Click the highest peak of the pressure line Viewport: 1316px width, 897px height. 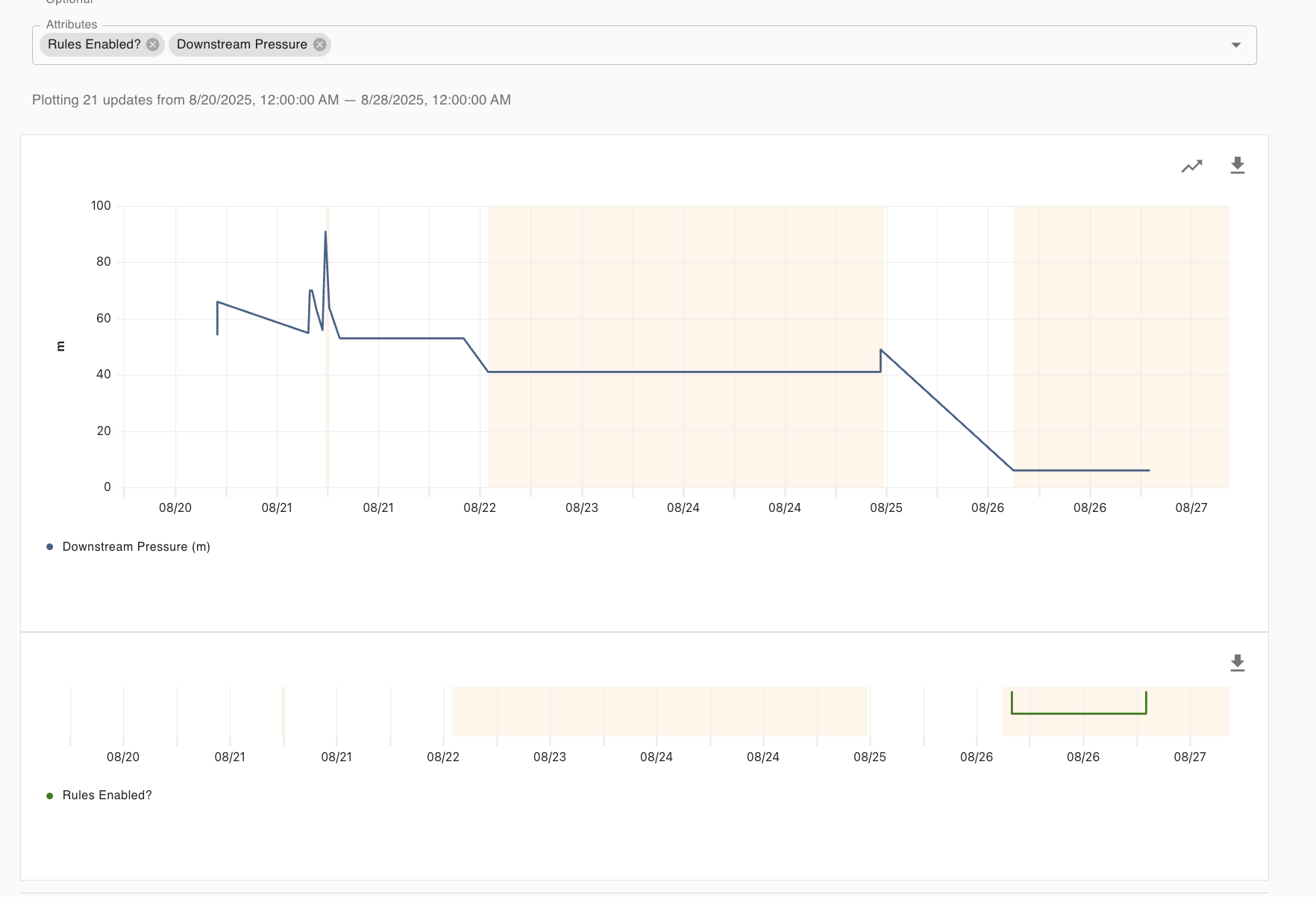[x=325, y=233]
